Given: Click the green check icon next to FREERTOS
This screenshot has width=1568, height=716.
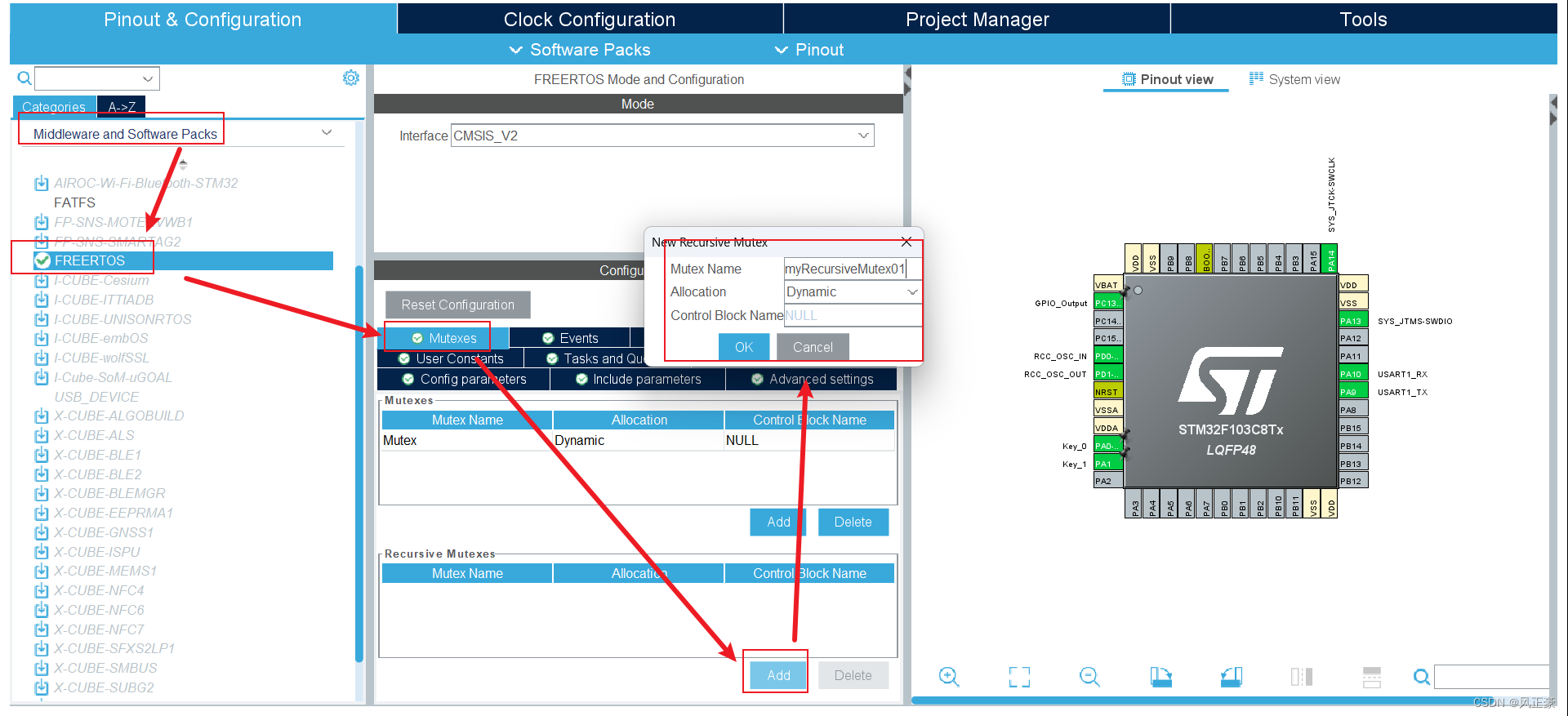Looking at the screenshot, I should [x=42, y=260].
